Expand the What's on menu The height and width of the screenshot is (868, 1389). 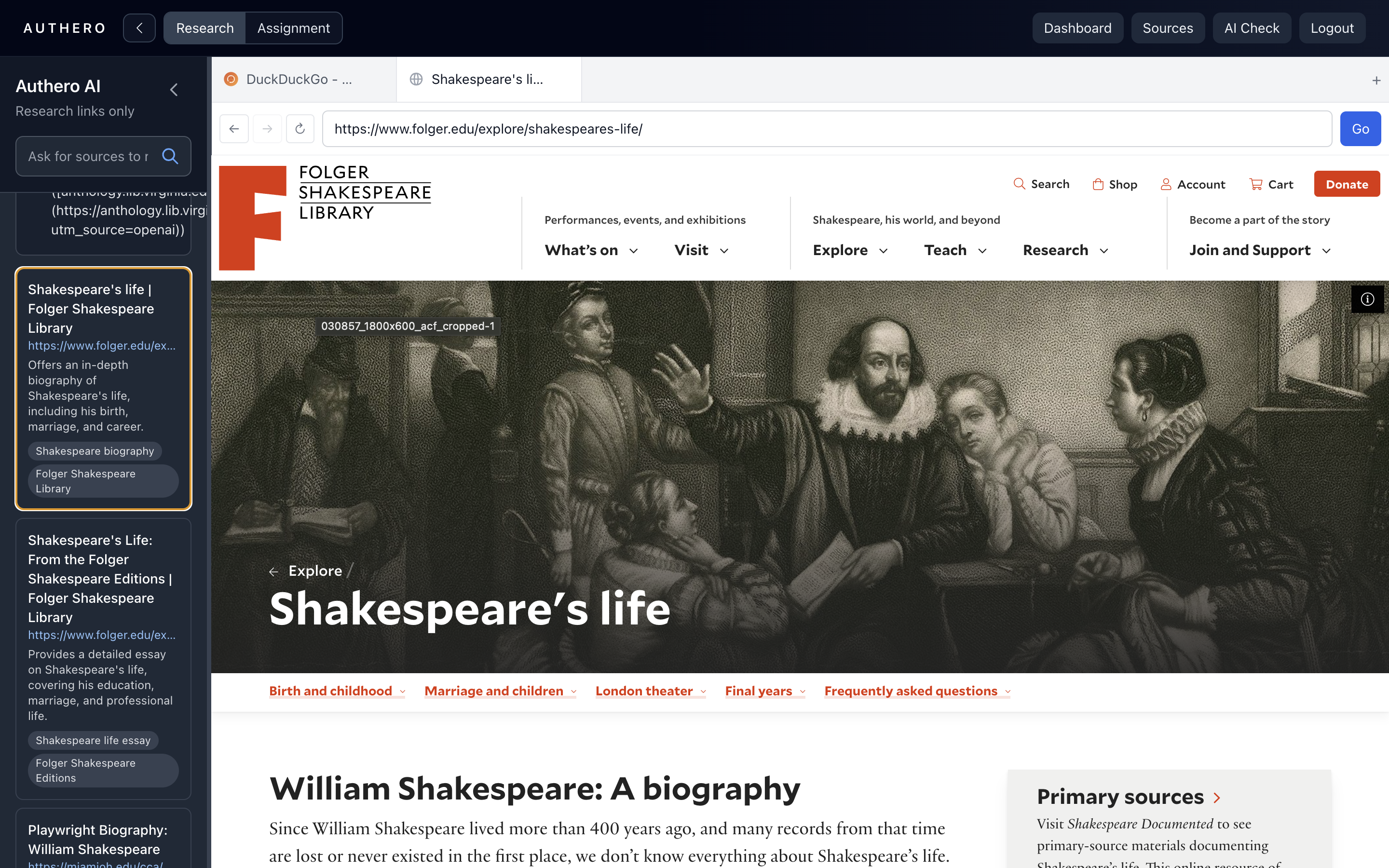pos(591,250)
